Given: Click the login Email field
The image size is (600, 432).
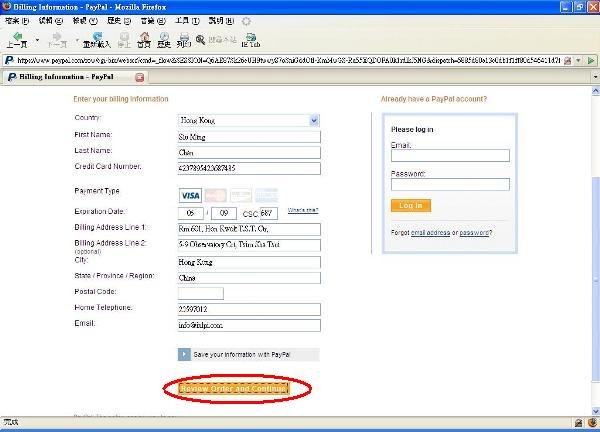Looking at the screenshot, I should pos(450,155).
